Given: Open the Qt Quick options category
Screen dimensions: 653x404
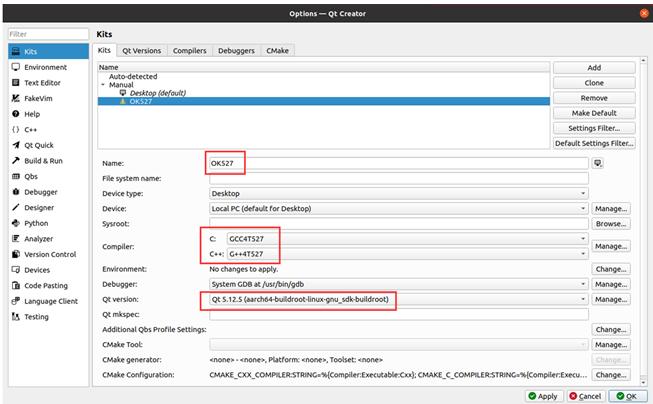Looking at the screenshot, I should point(48,145).
